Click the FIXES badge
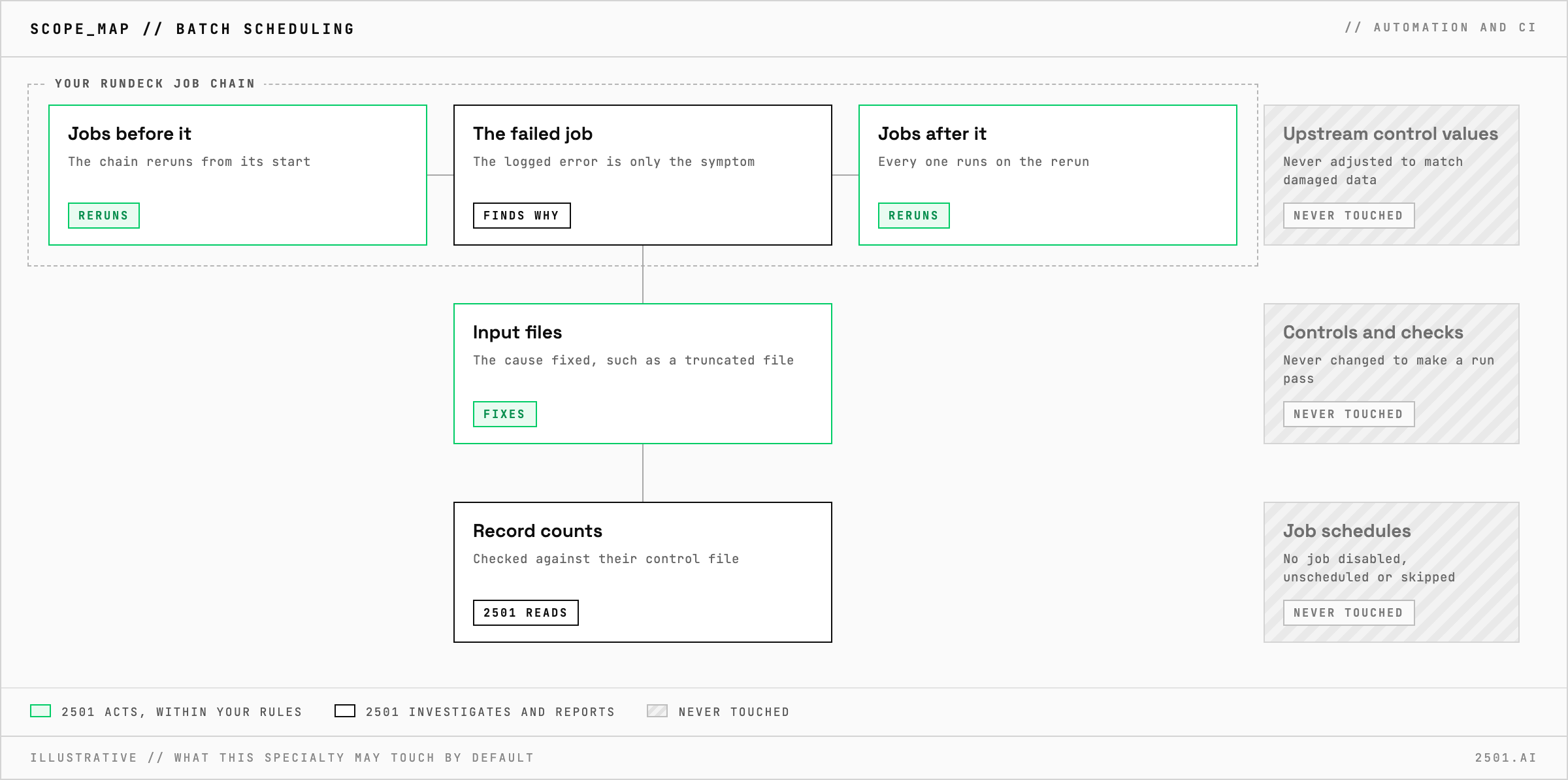Screen dimensions: 1568x780 pos(505,414)
